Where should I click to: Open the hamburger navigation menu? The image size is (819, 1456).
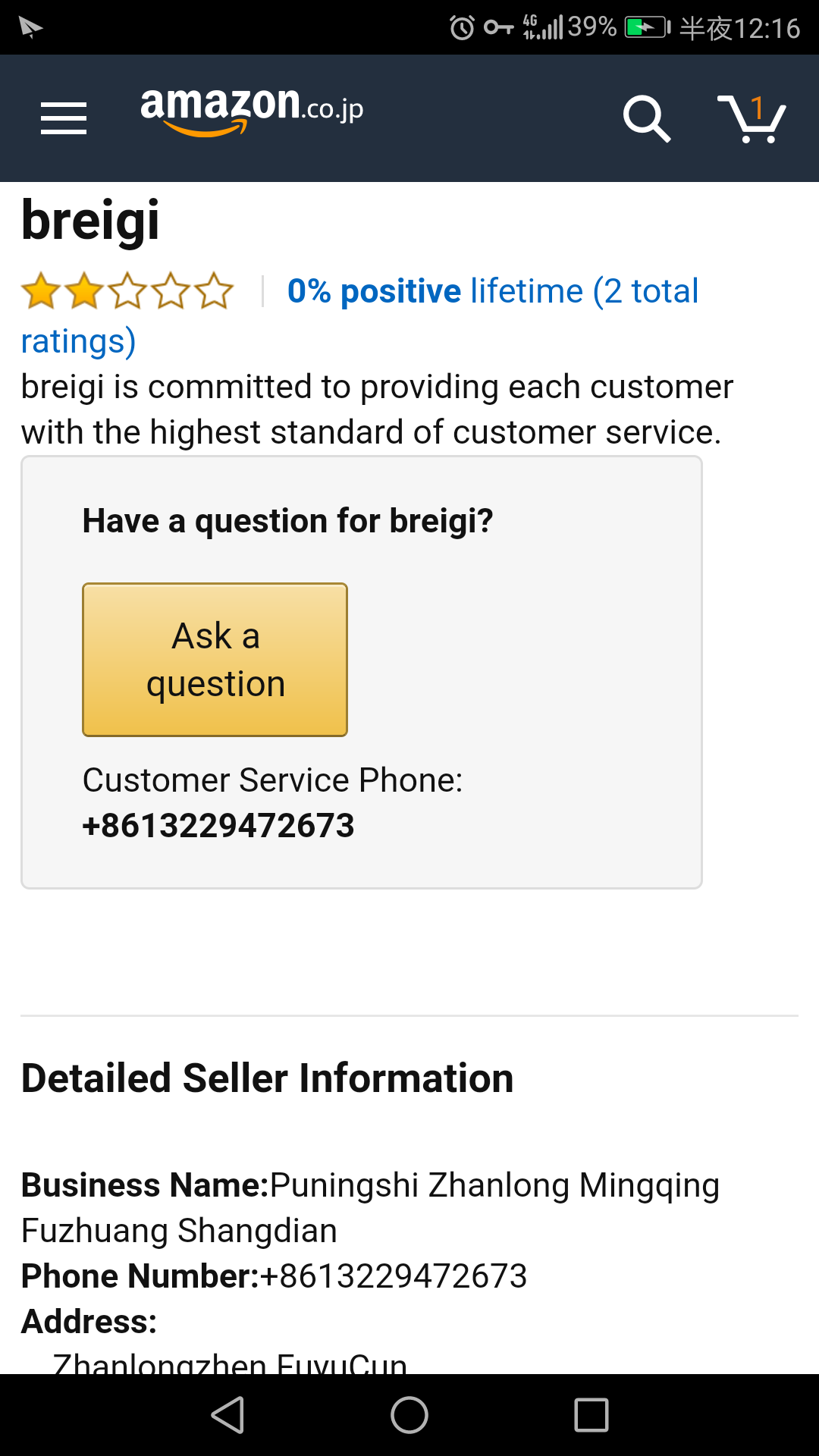pos(64,118)
